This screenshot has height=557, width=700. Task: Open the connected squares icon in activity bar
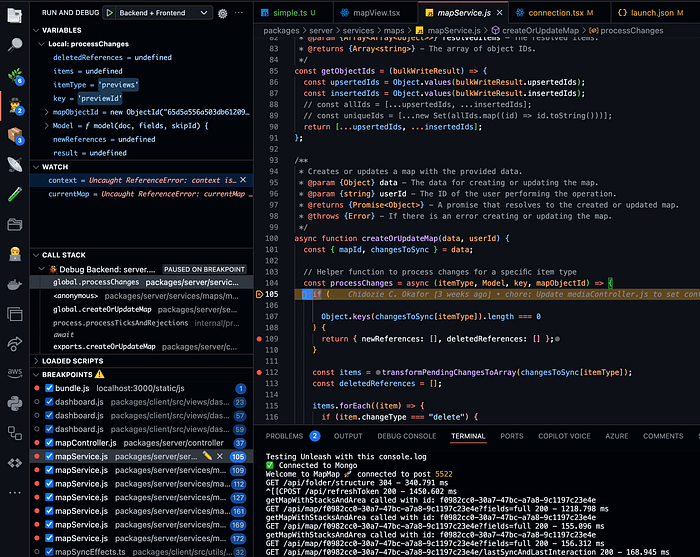tap(15, 433)
